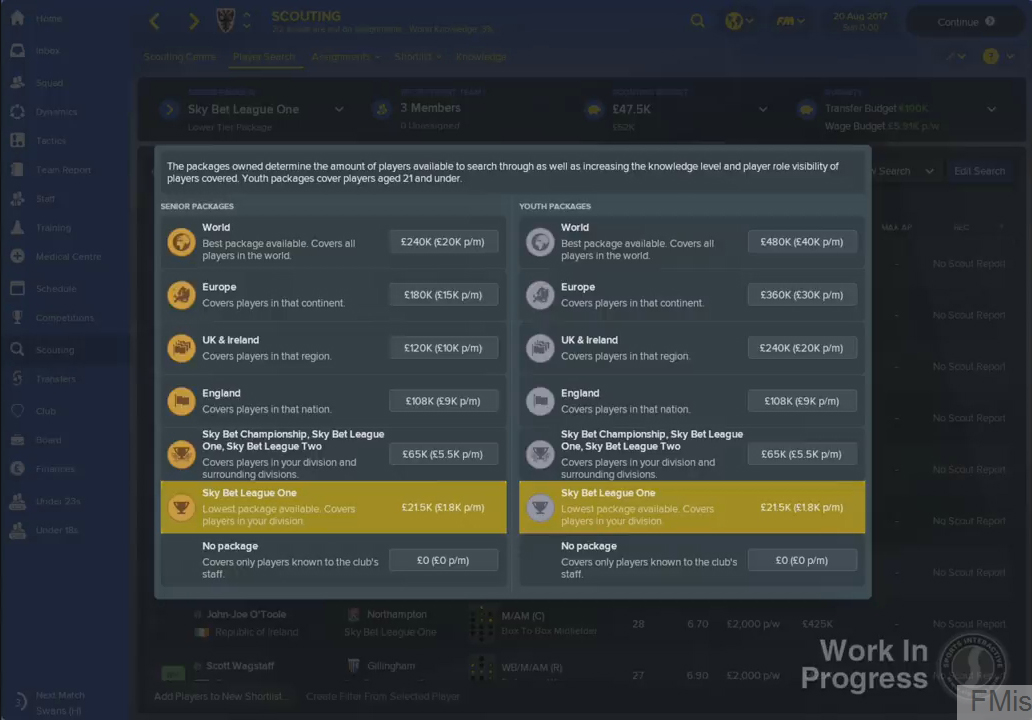Buy youth World package for £480K
1032x720 pixels.
pyautogui.click(x=802, y=242)
